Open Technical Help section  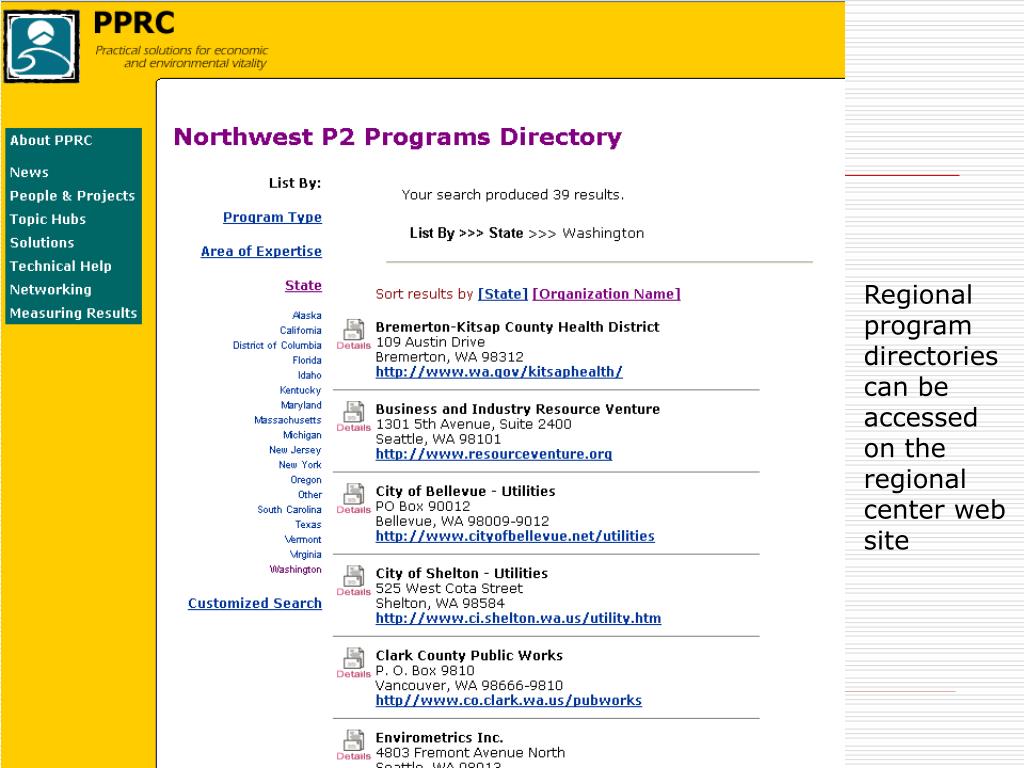(x=60, y=266)
